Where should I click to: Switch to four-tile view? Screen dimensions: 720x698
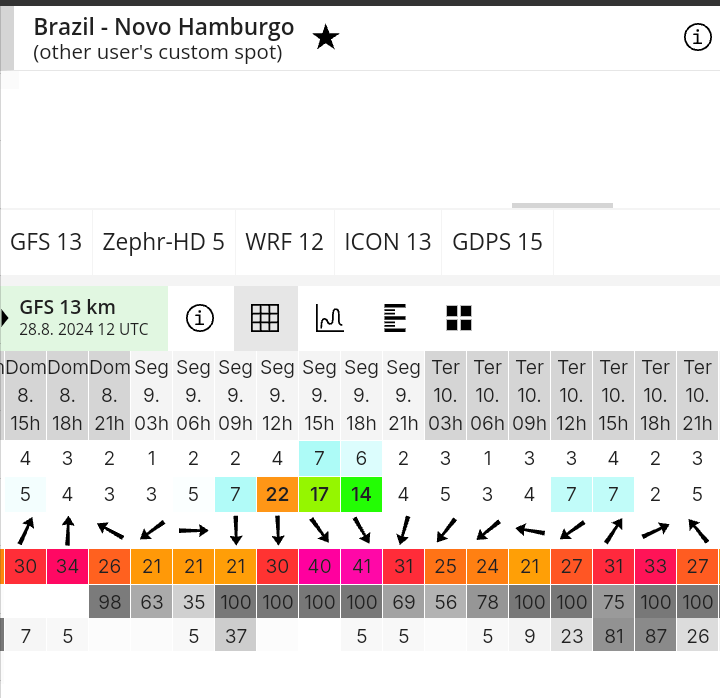[459, 318]
